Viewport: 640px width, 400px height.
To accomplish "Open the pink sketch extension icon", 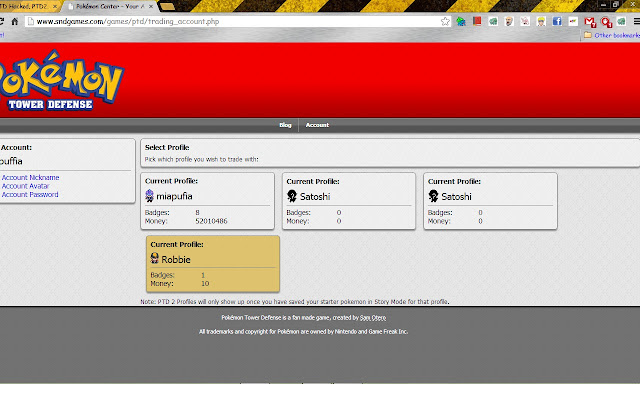I will pos(525,21).
